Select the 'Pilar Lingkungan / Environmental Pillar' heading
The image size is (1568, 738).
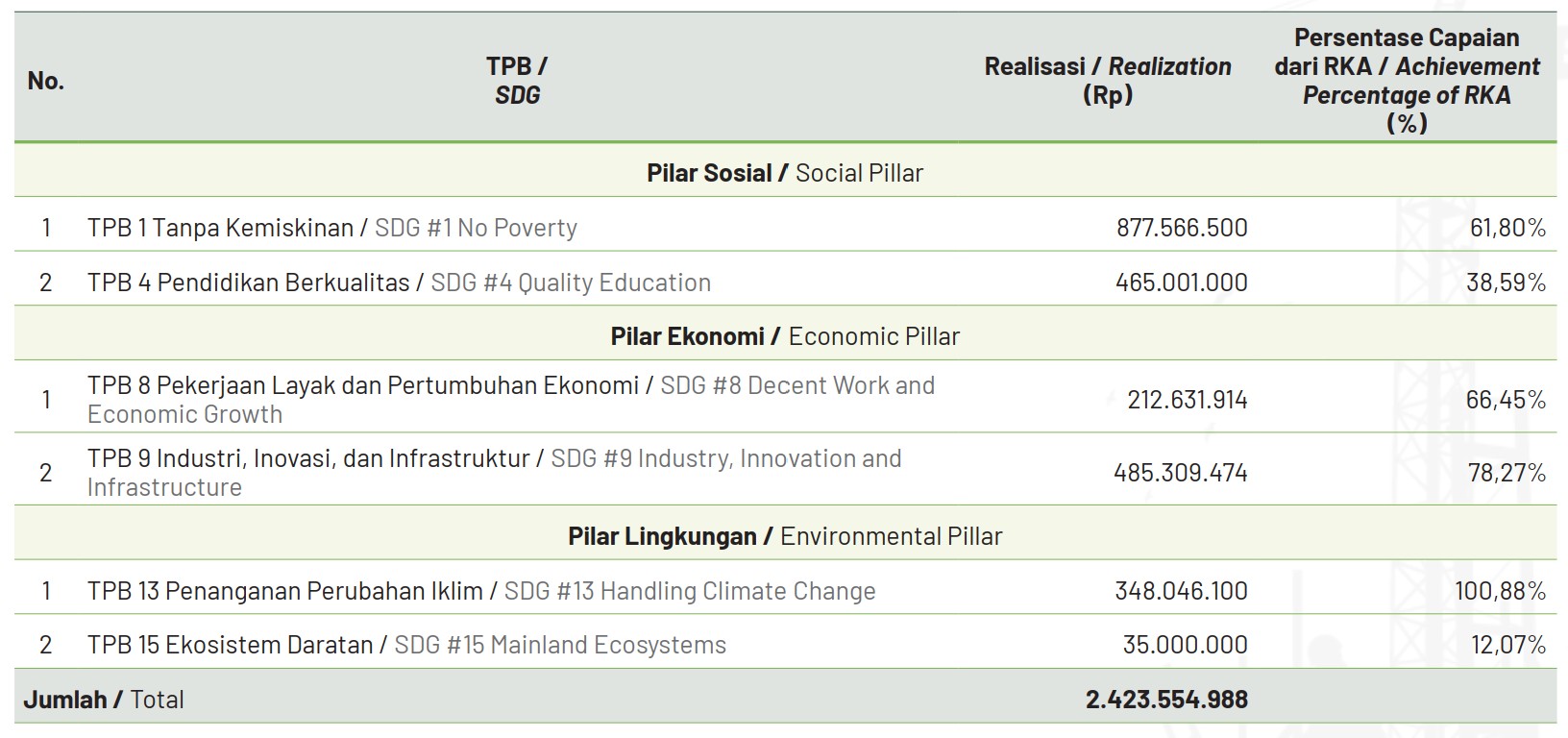coord(784,536)
